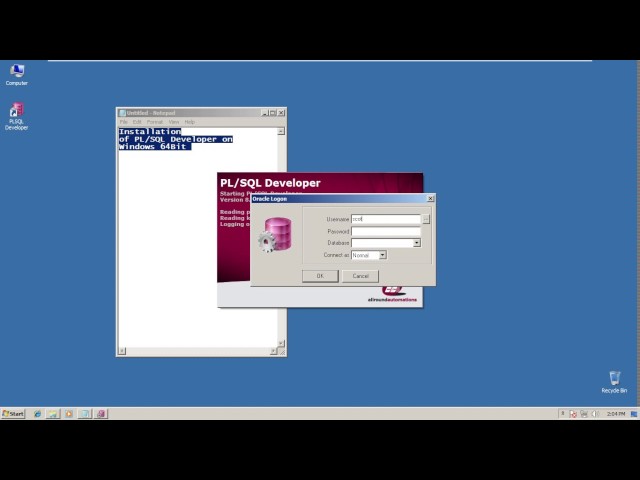Launch Internet Explorer from the taskbar
The image size is (640, 480).
pyautogui.click(x=37, y=413)
